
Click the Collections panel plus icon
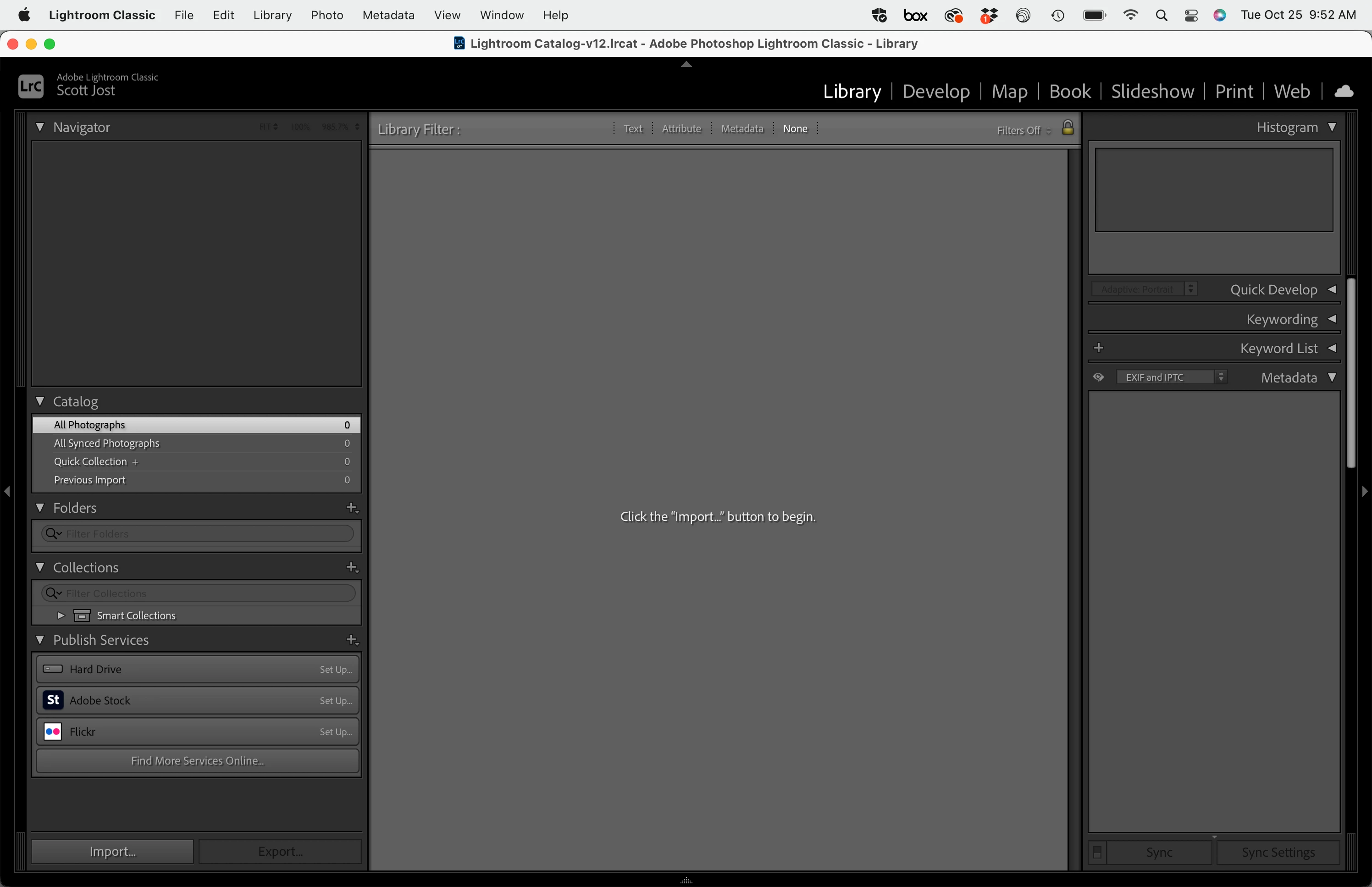[352, 567]
